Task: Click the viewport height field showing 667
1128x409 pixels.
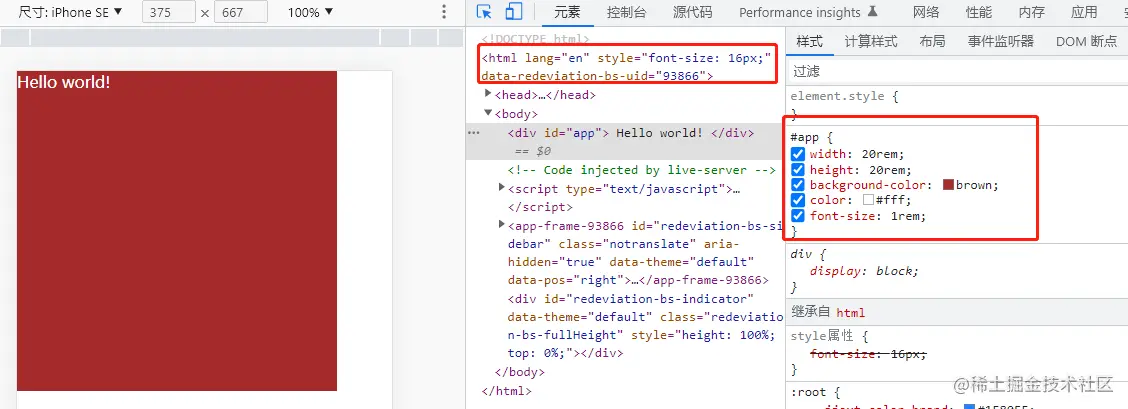Action: (241, 12)
